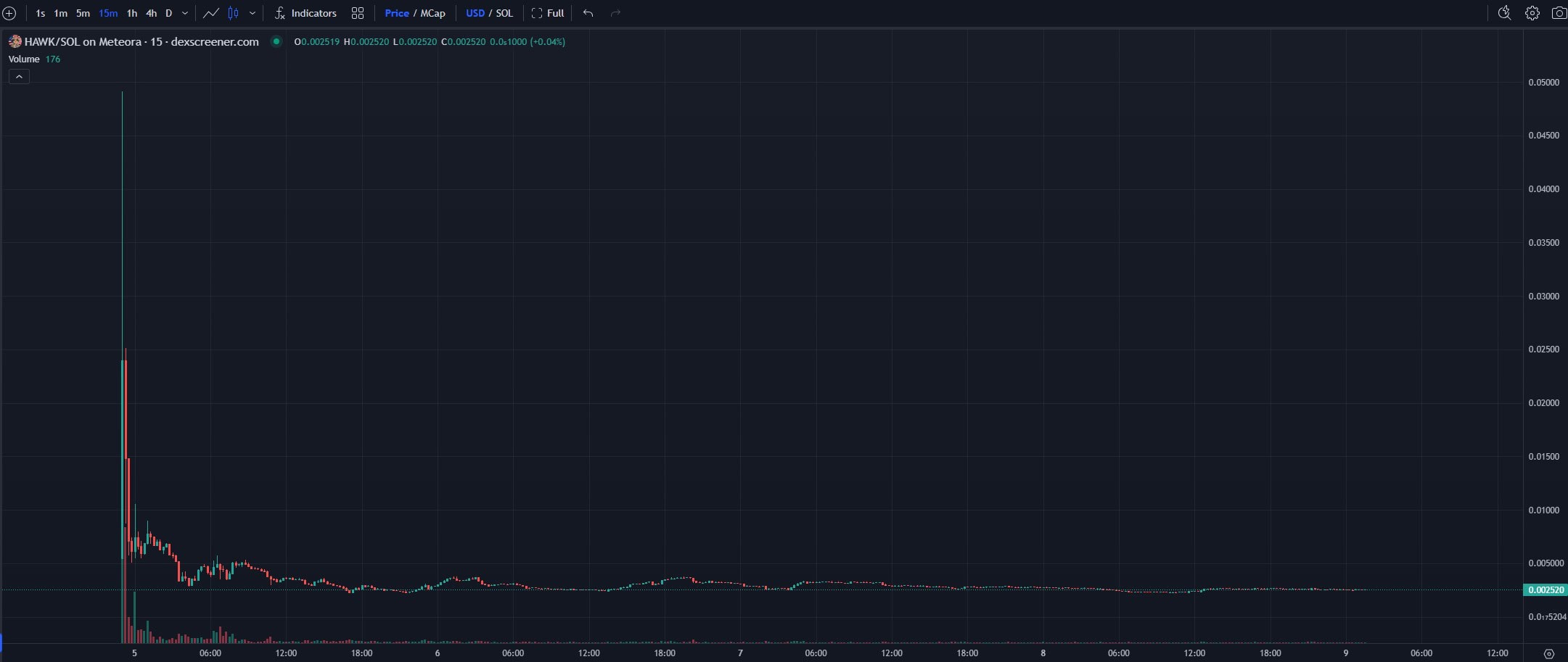Switch chart to MCap view
The image size is (1568, 662).
click(x=433, y=13)
